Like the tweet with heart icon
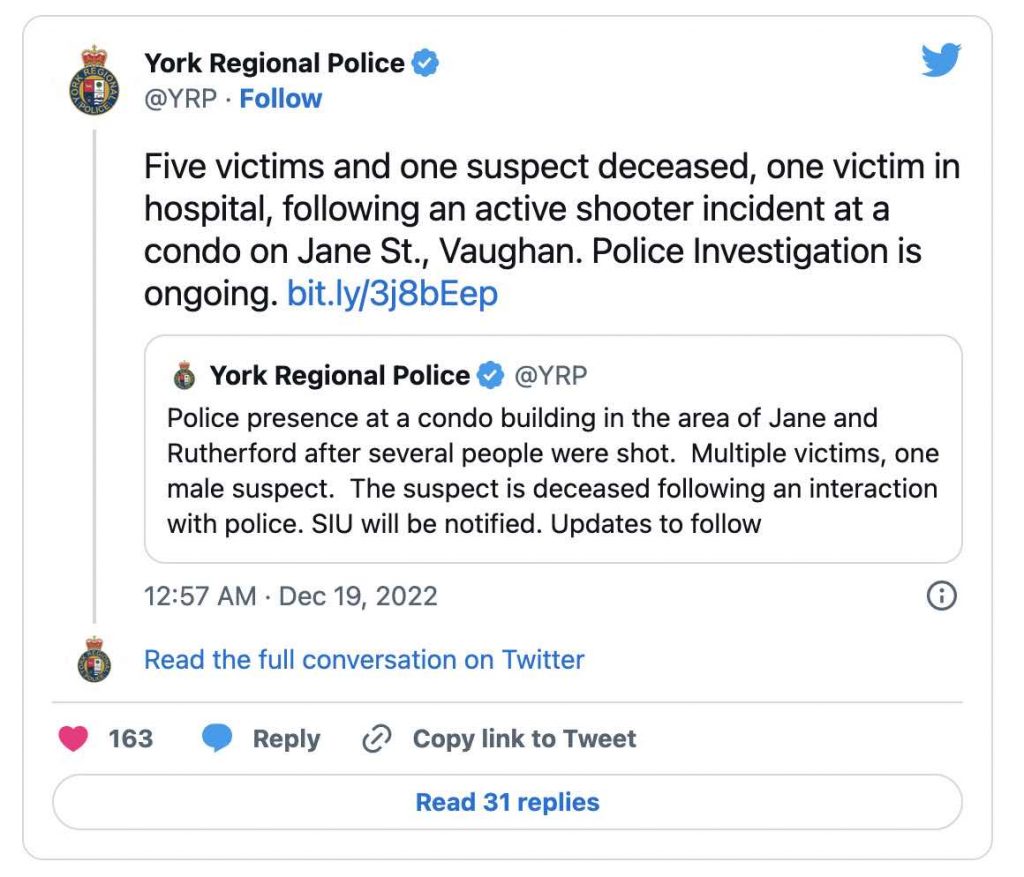This screenshot has width=1024, height=877. [73, 739]
